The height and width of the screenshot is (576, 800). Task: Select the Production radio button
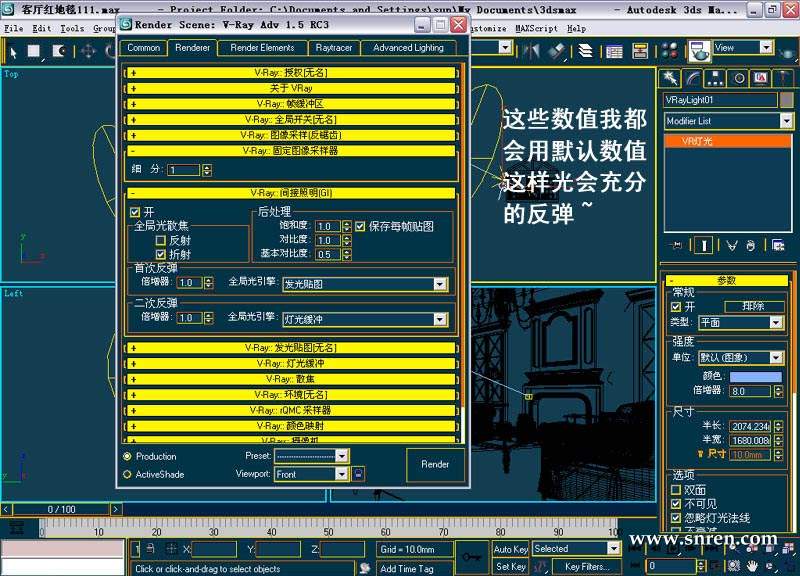click(127, 456)
